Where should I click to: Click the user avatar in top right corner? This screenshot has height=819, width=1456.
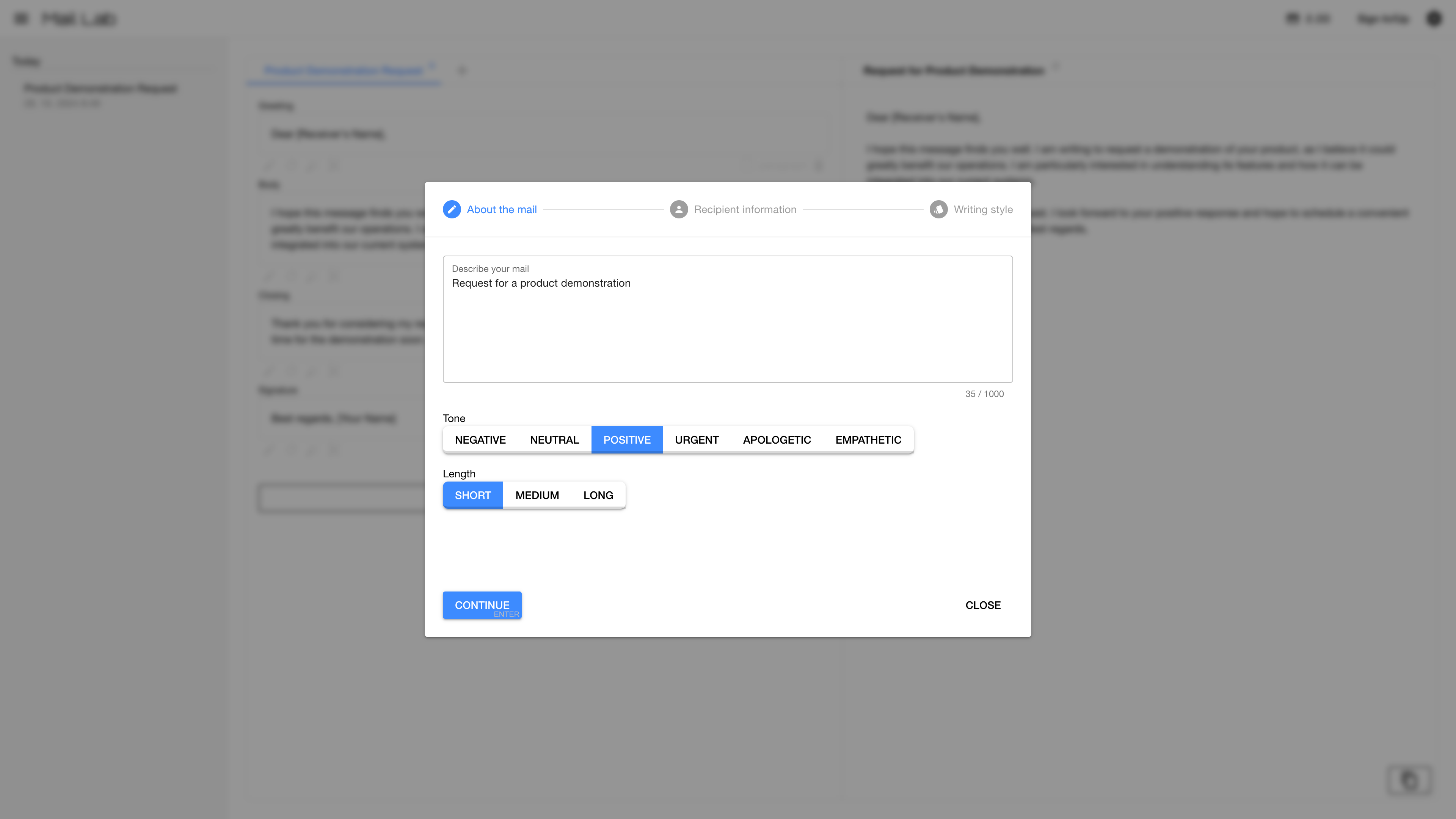tap(1434, 19)
